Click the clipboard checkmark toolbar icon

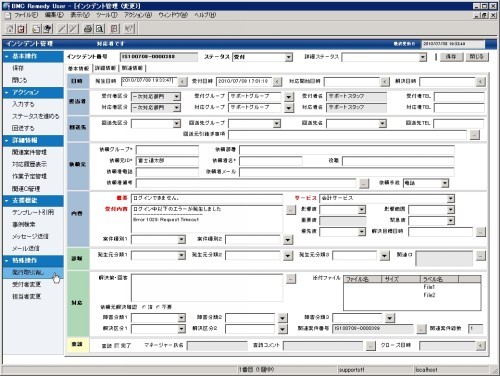[x=22, y=29]
